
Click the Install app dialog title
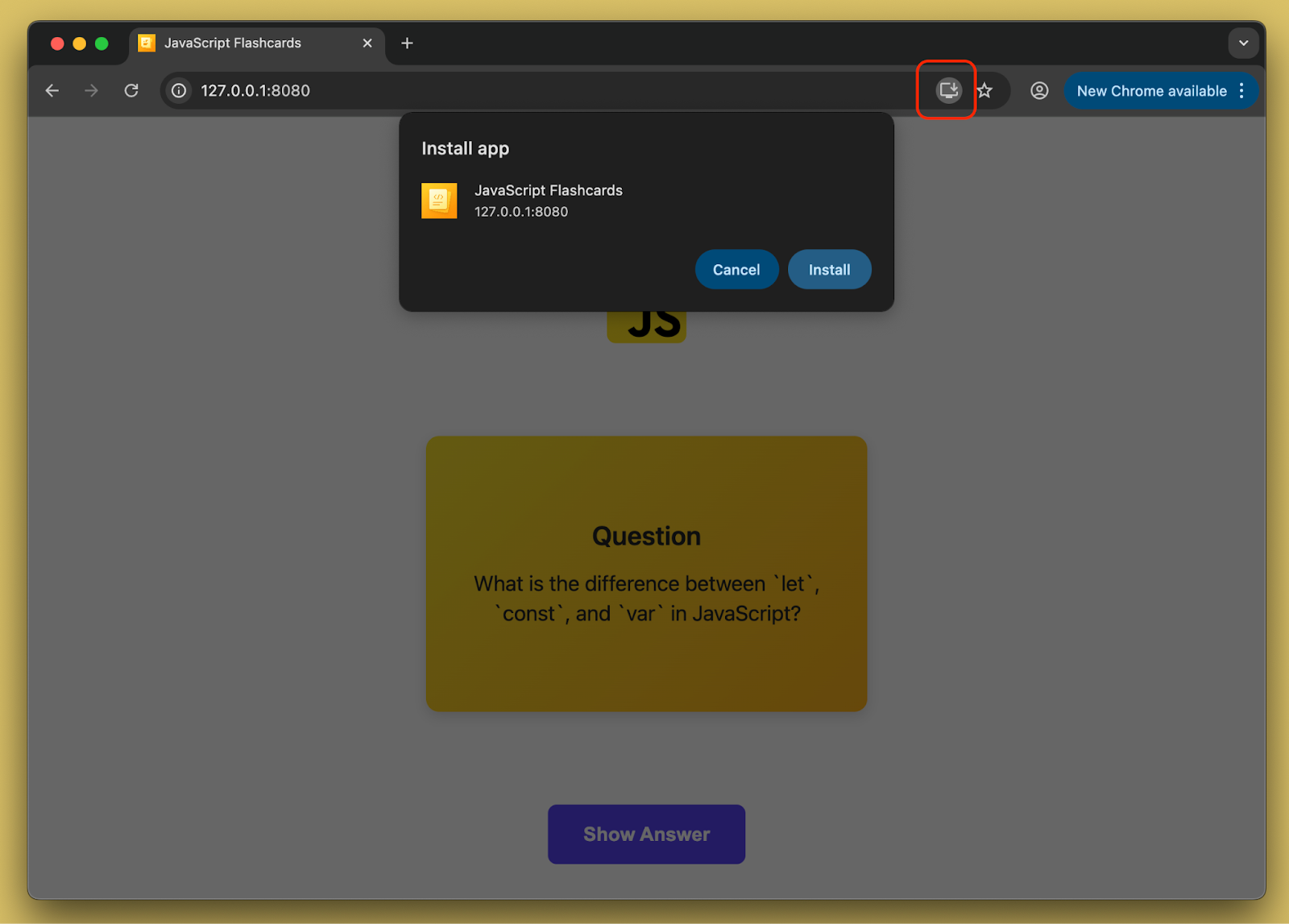[x=465, y=148]
